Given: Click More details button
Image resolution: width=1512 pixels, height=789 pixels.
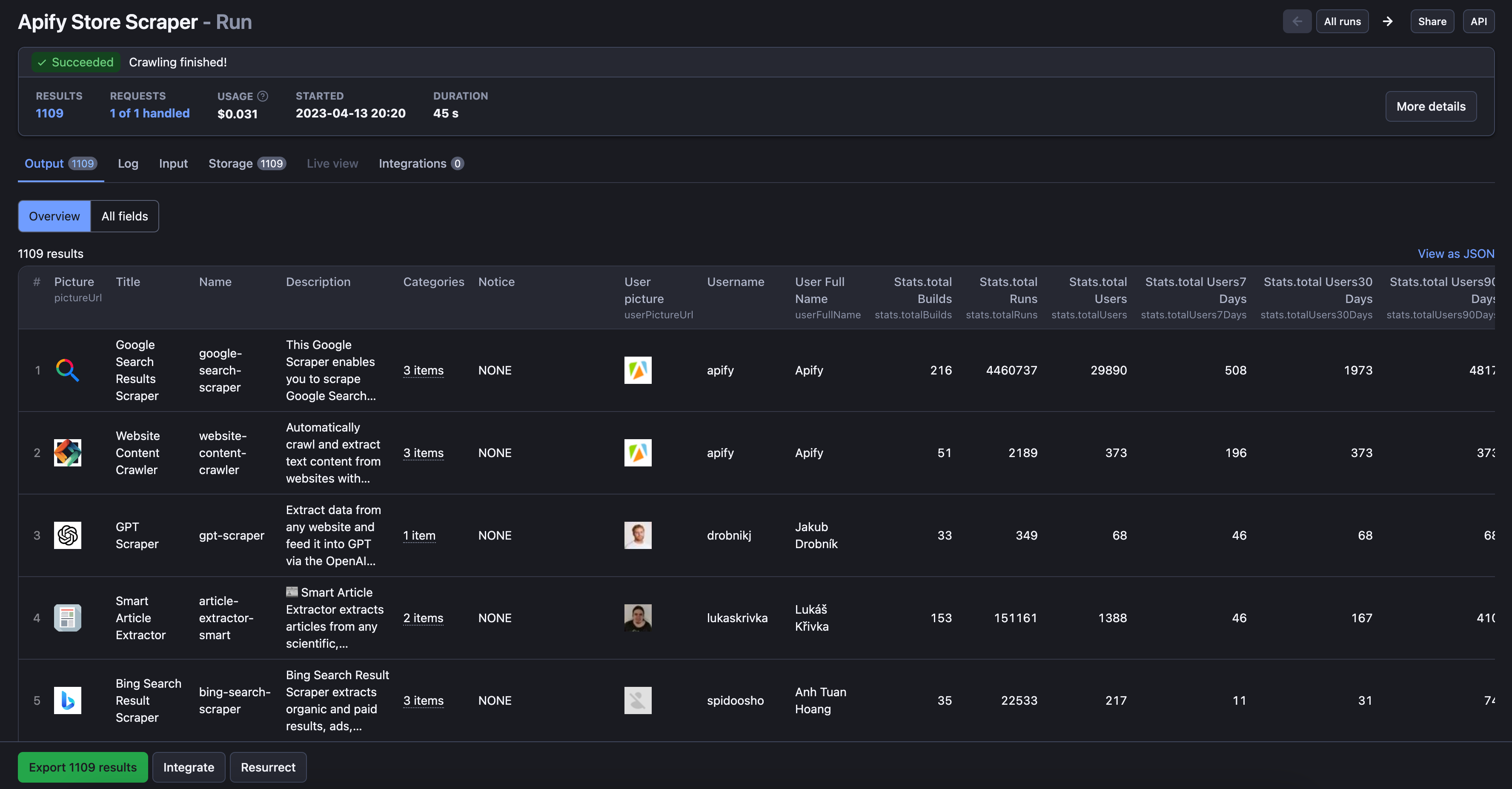Looking at the screenshot, I should click(1431, 107).
